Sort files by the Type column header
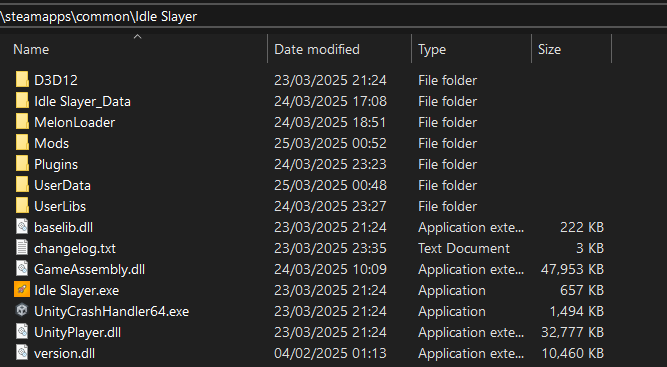This screenshot has height=367, width=667. [x=432, y=49]
